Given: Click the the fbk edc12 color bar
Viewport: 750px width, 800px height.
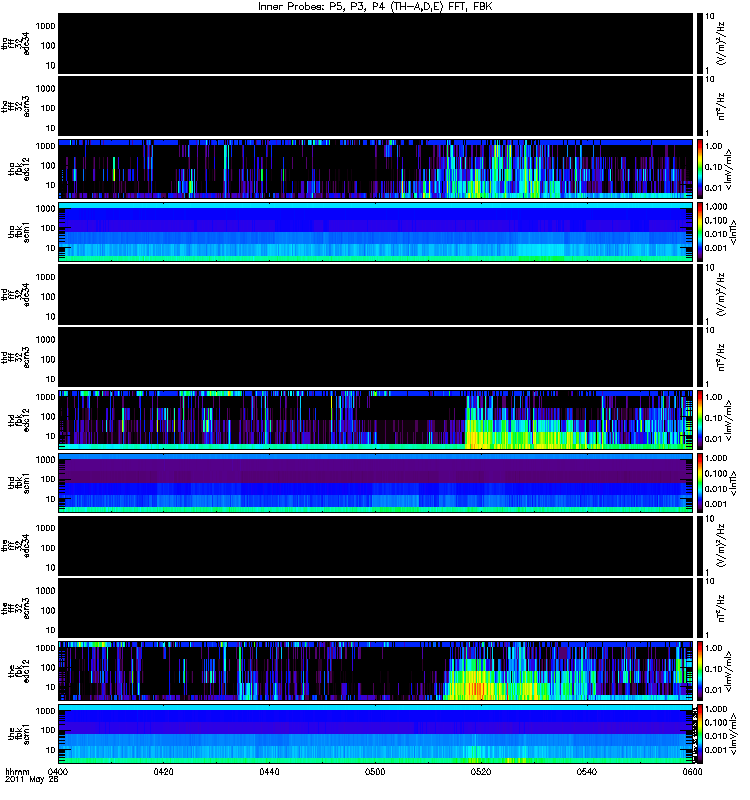Looking at the screenshot, I should 700,671.
